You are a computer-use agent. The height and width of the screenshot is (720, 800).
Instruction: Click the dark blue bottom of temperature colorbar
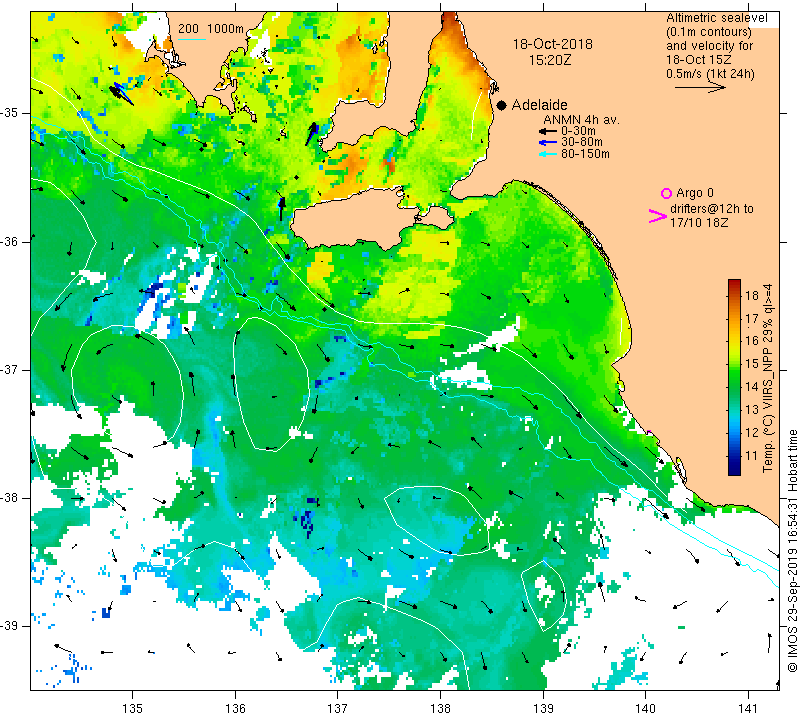[x=734, y=469]
